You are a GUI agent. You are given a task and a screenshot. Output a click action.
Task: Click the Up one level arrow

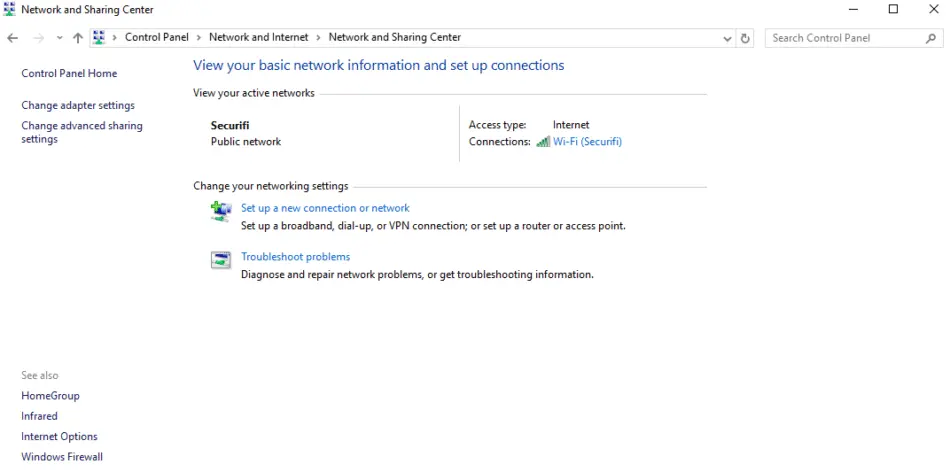coord(78,38)
